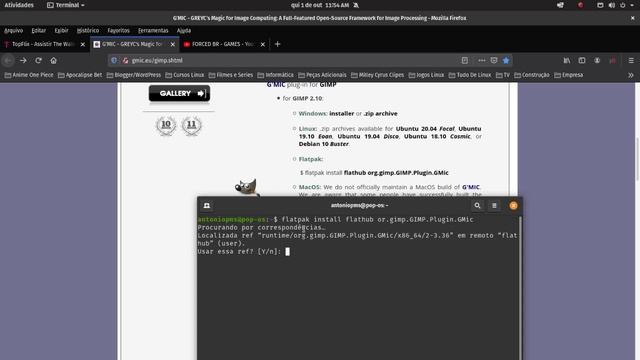This screenshot has width=640, height=360.
Task: Open a new tab with plus button
Action: (x=278, y=44)
